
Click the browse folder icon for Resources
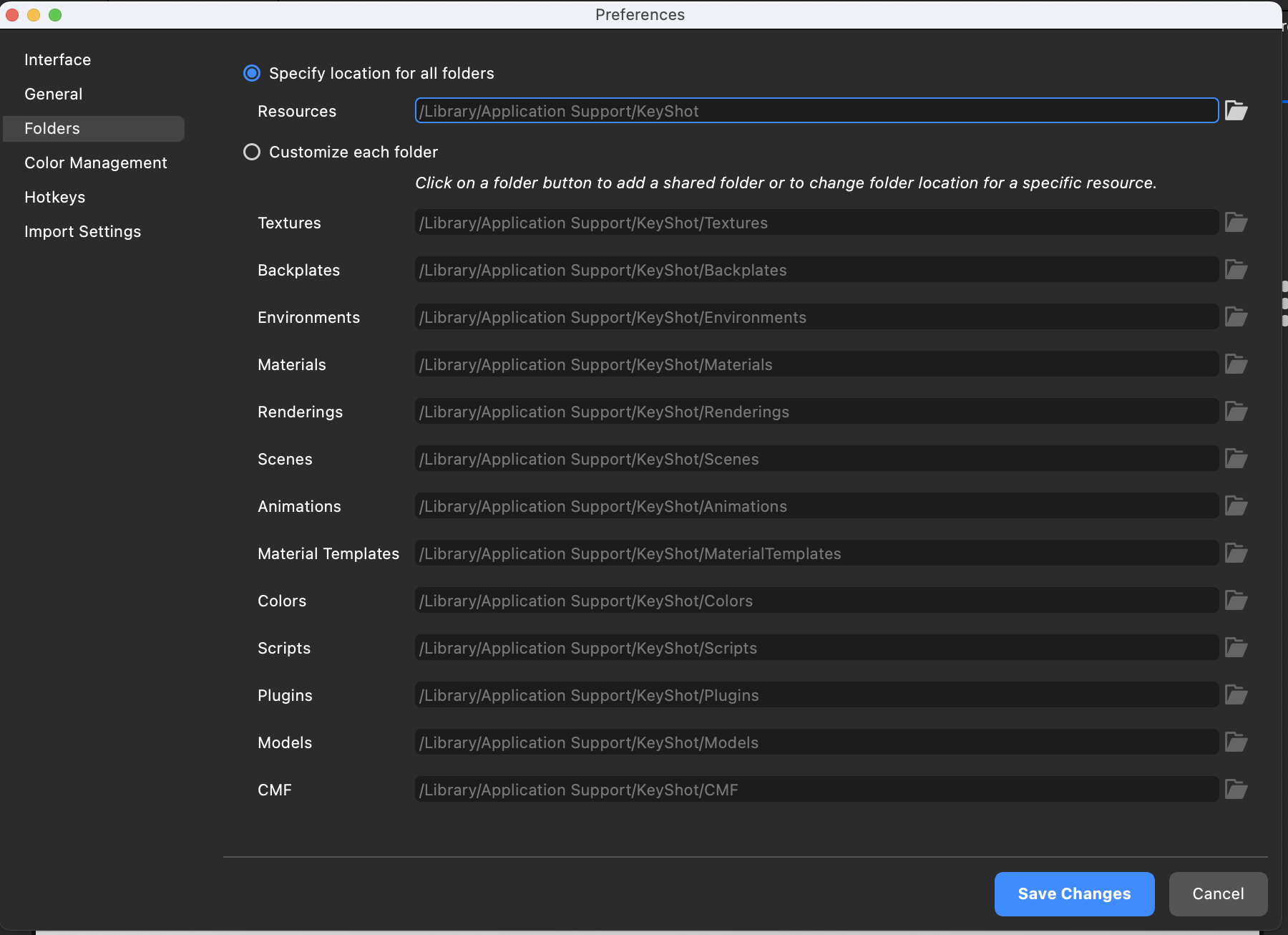(x=1236, y=110)
